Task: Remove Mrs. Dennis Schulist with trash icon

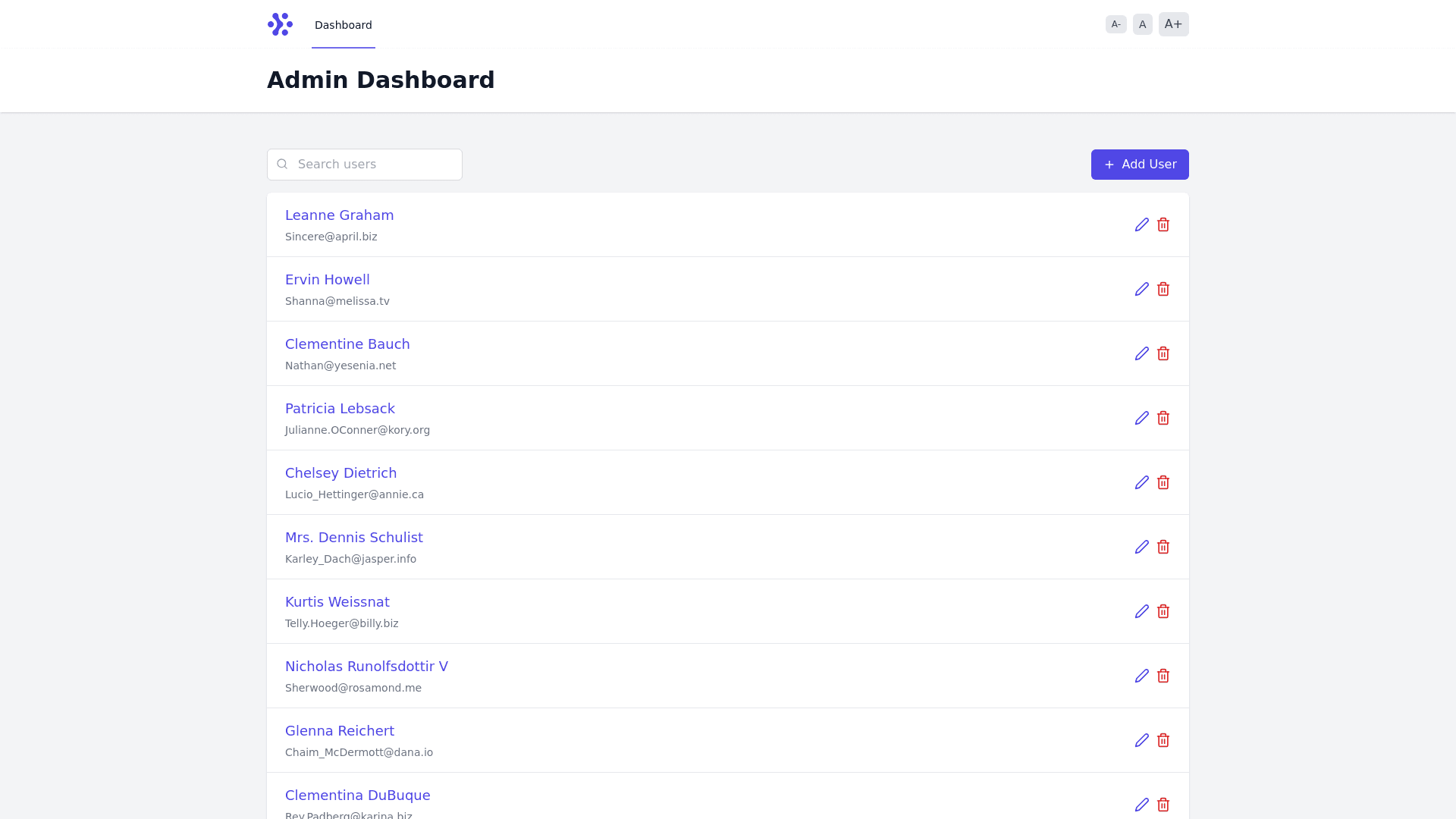Action: tap(1163, 547)
